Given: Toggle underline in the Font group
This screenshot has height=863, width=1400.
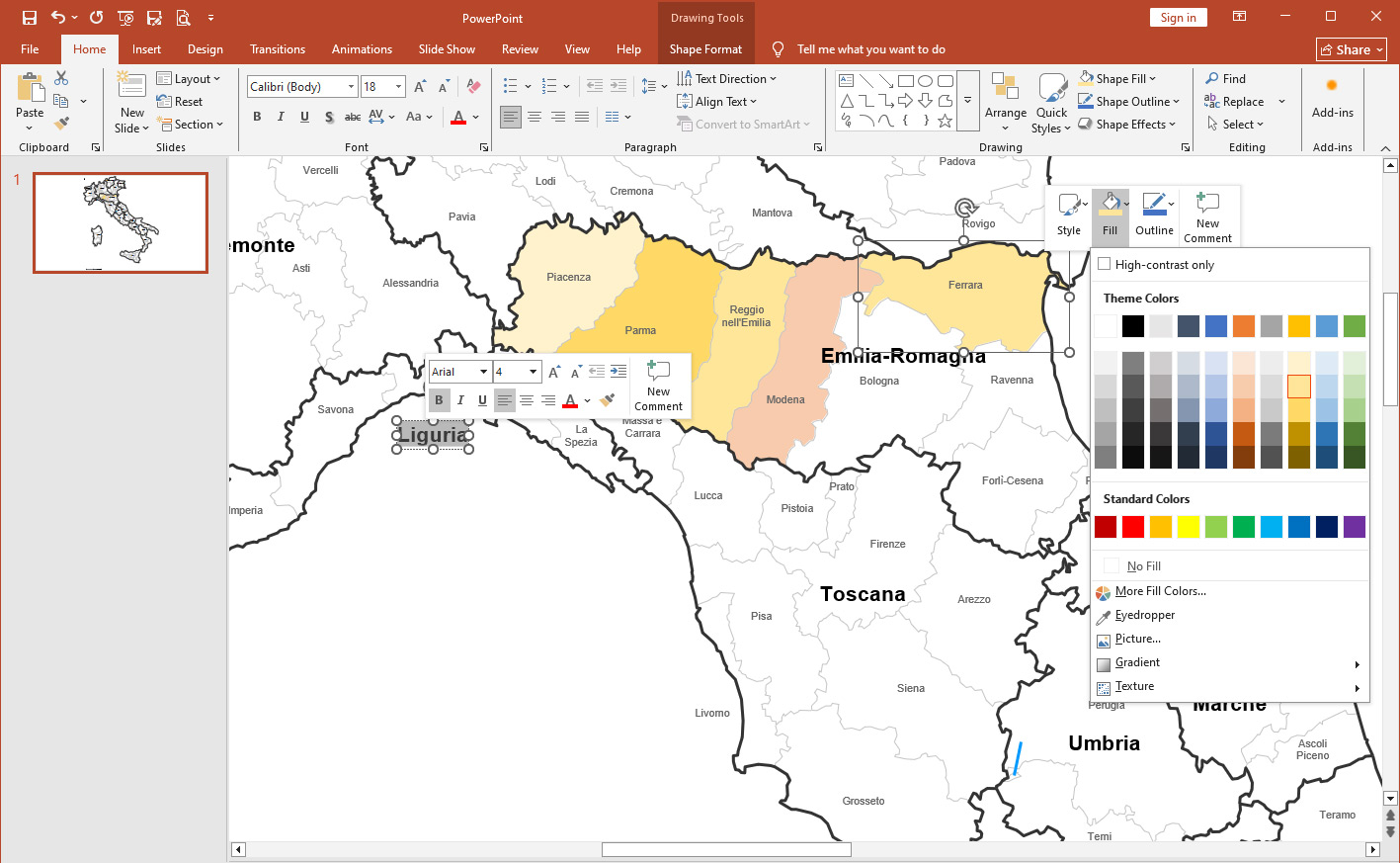Looking at the screenshot, I should 303,116.
